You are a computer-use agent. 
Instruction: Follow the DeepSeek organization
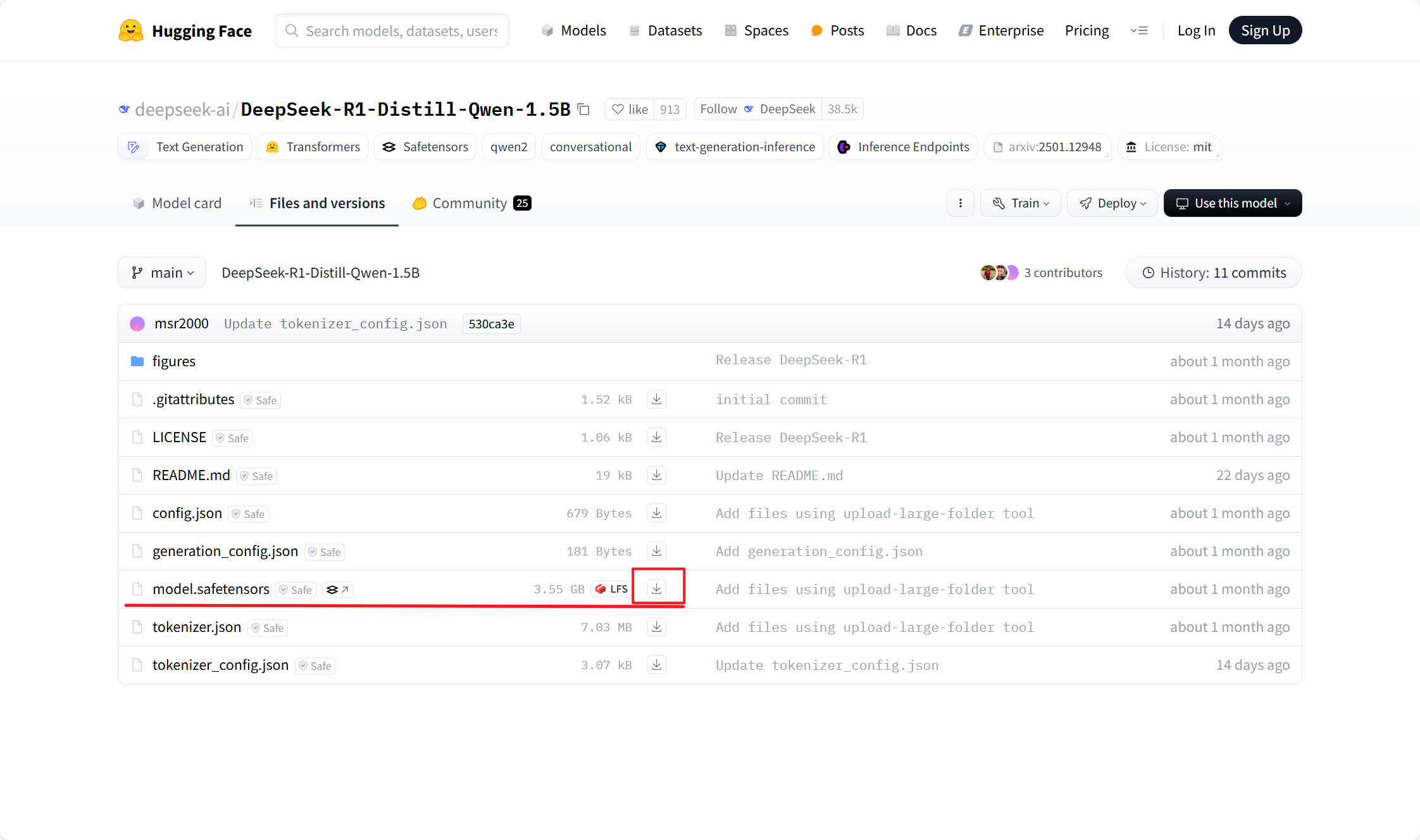[x=757, y=109]
